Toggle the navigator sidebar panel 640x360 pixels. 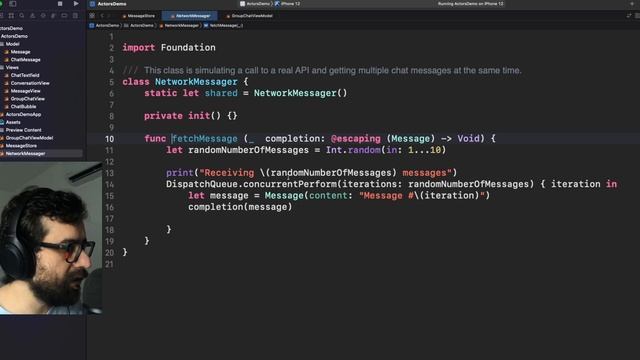[x=13, y=4]
